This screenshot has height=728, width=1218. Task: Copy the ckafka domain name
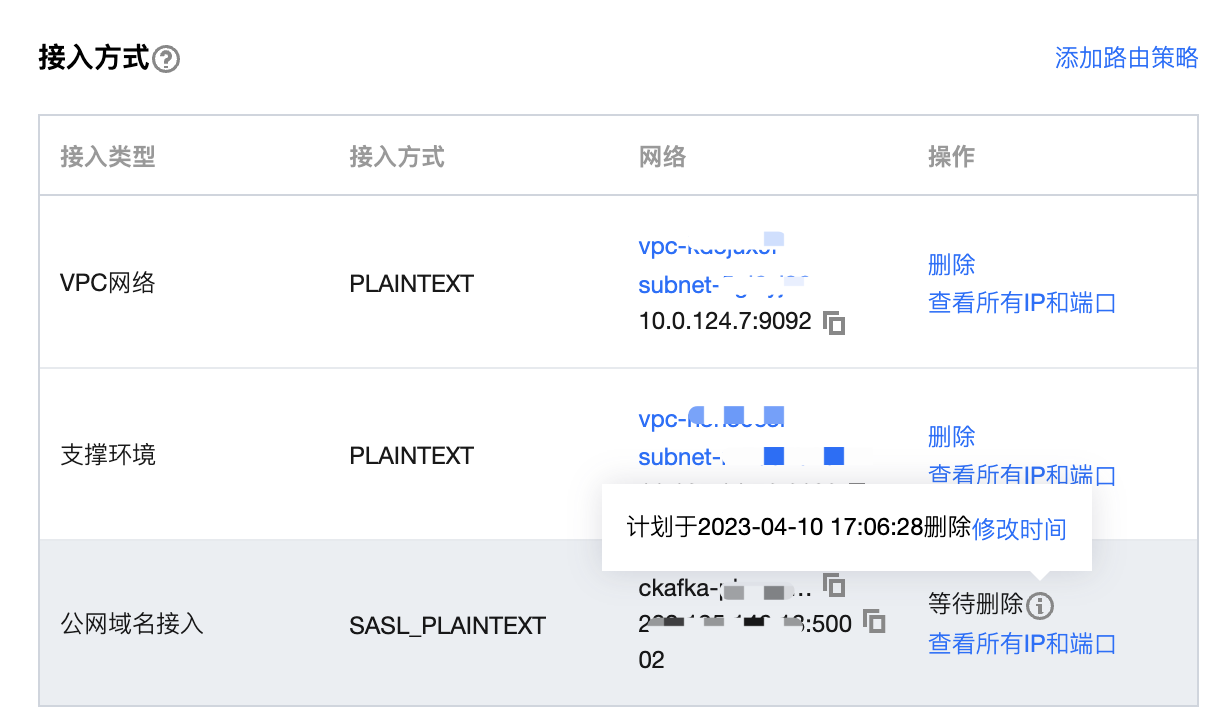point(834,585)
